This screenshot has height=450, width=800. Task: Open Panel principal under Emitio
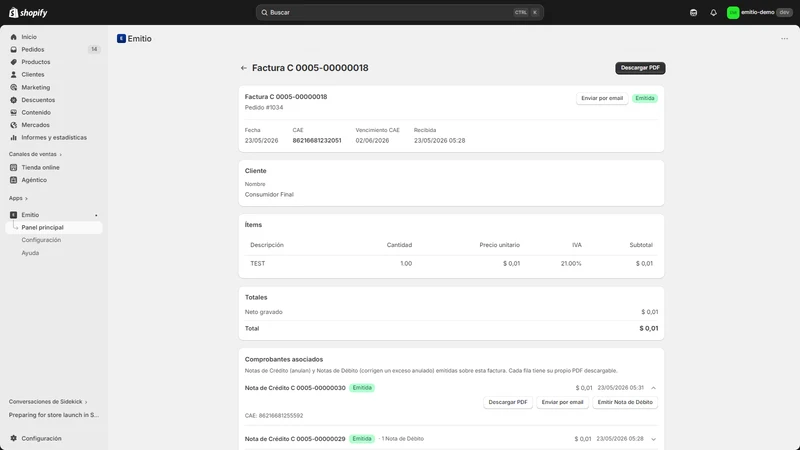54,228
